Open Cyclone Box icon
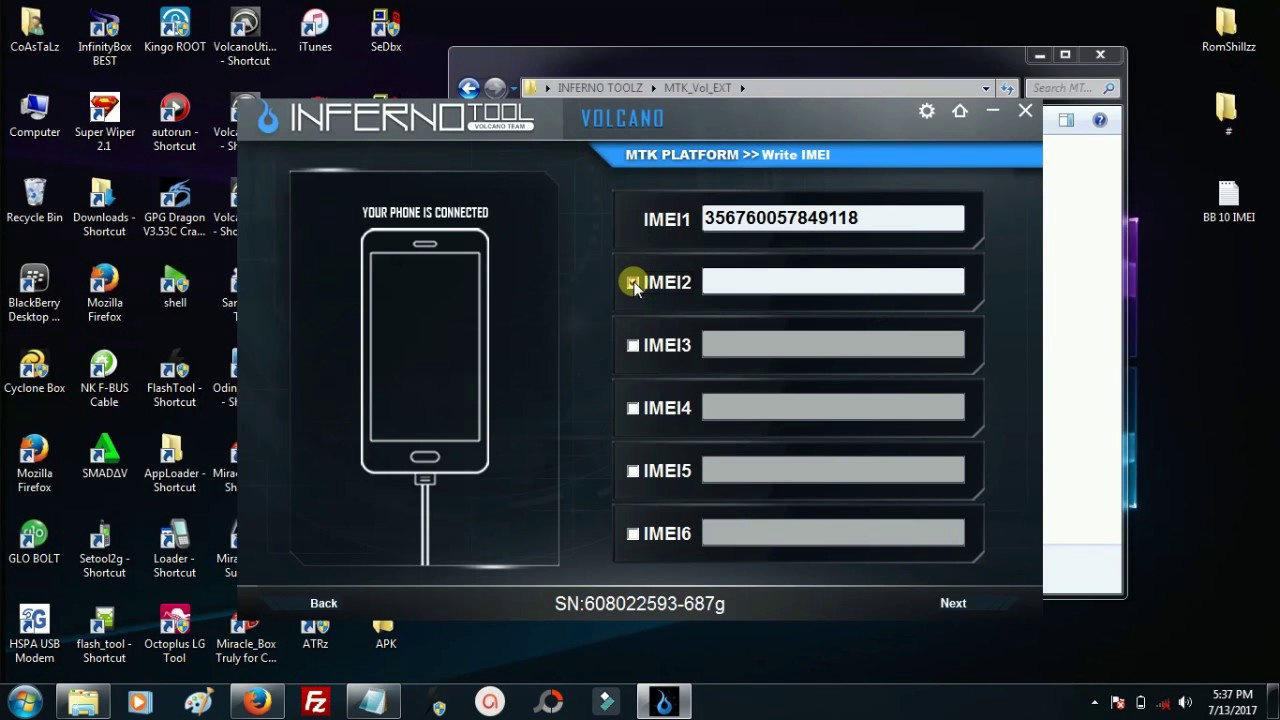 click(34, 371)
